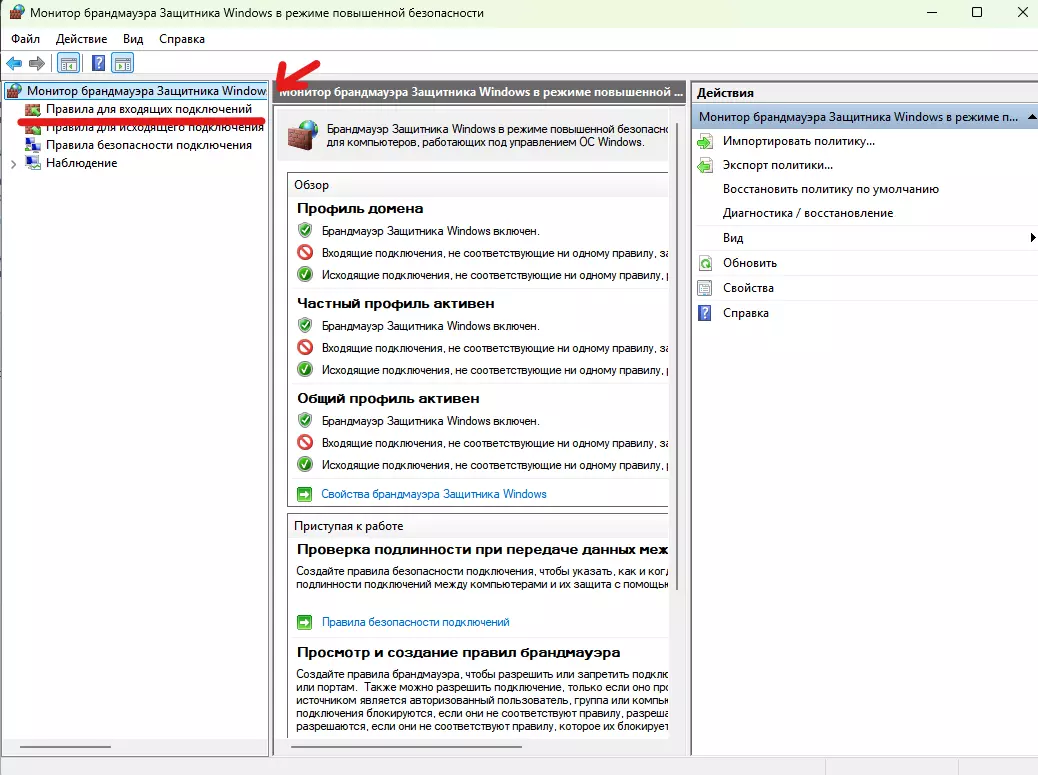This screenshot has width=1038, height=775.
Task: Open Правила безопасности подключений link
Action: pos(416,622)
